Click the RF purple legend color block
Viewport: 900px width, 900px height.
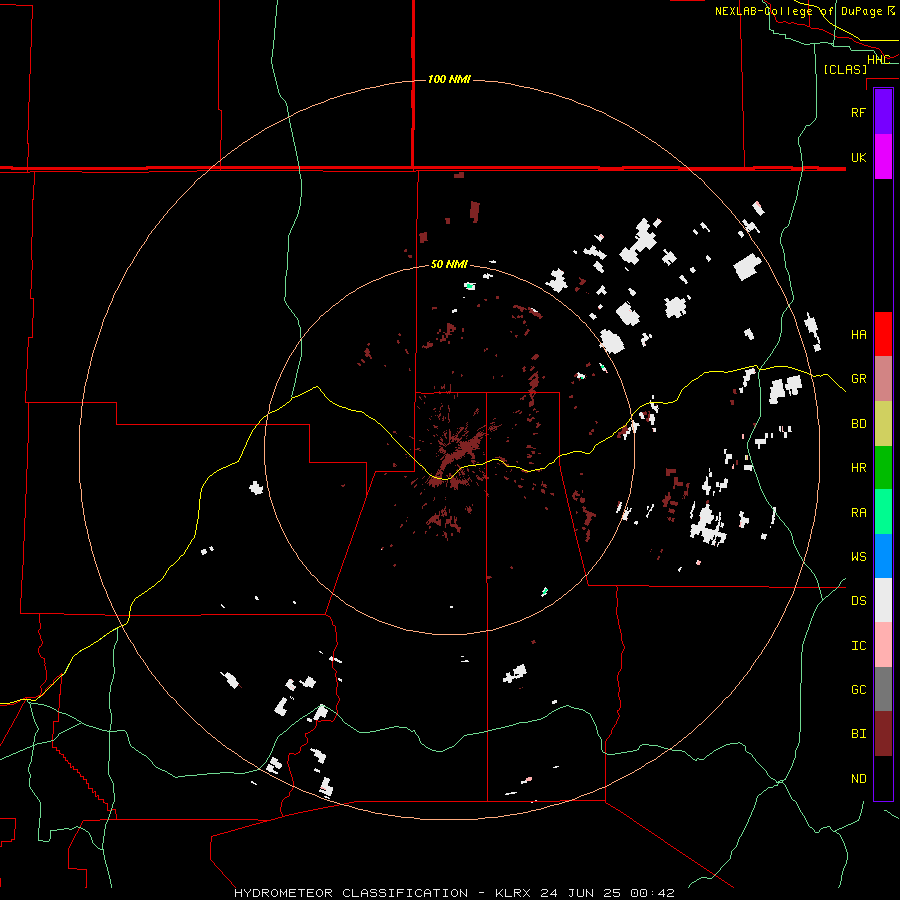point(883,112)
